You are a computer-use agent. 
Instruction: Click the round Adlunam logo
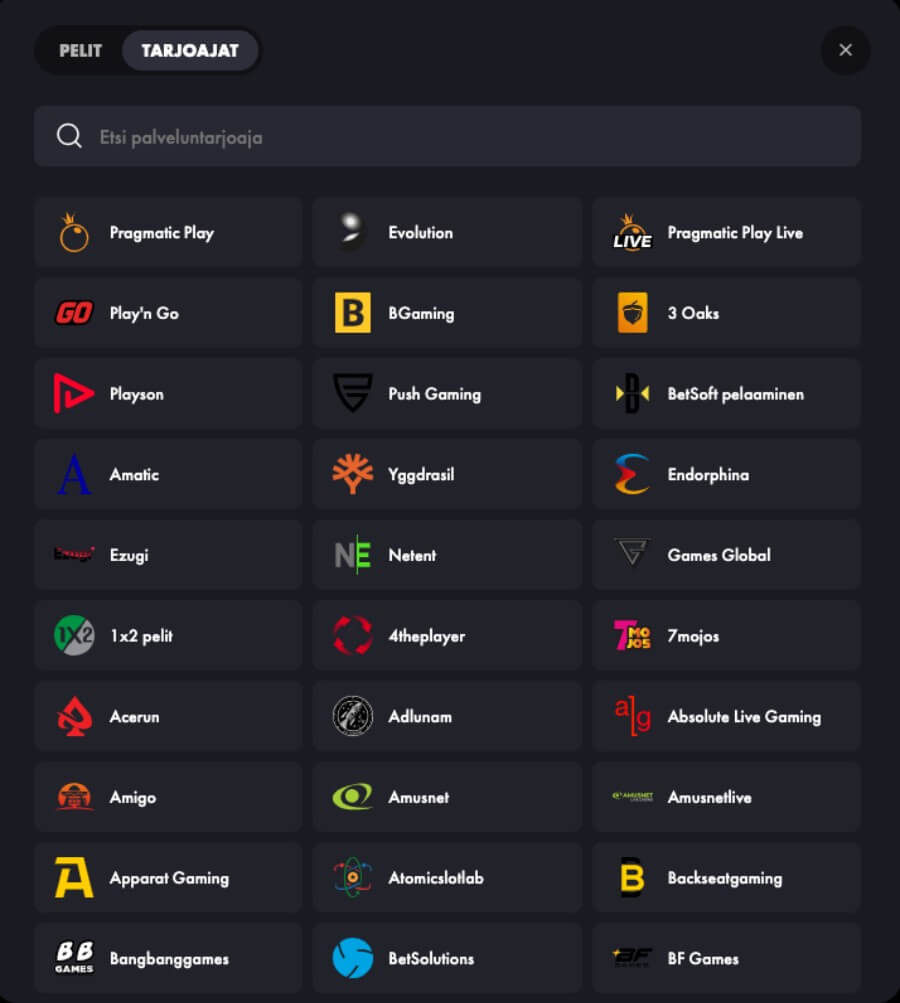pyautogui.click(x=353, y=716)
